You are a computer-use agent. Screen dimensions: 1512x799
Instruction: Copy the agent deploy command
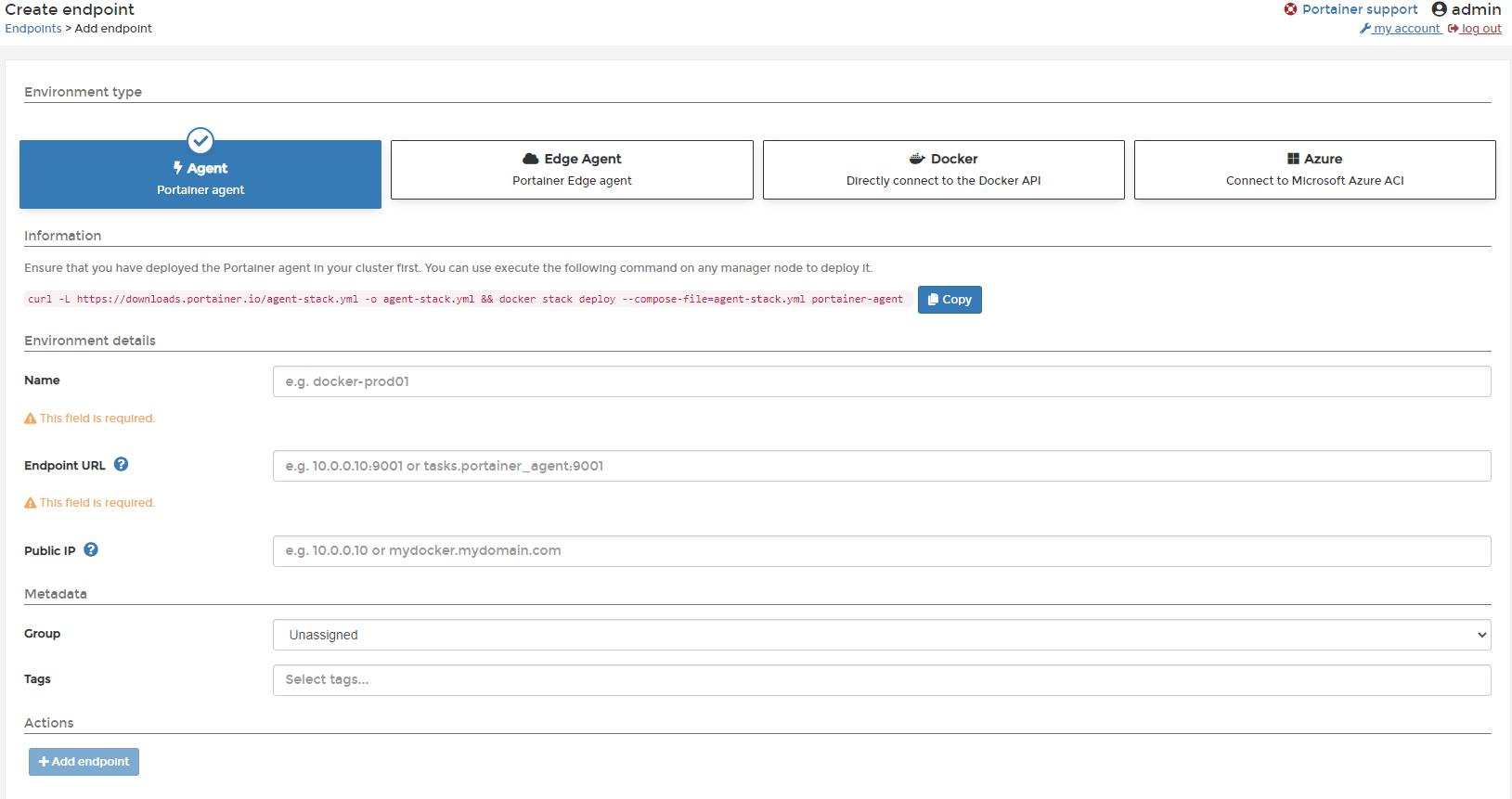950,300
